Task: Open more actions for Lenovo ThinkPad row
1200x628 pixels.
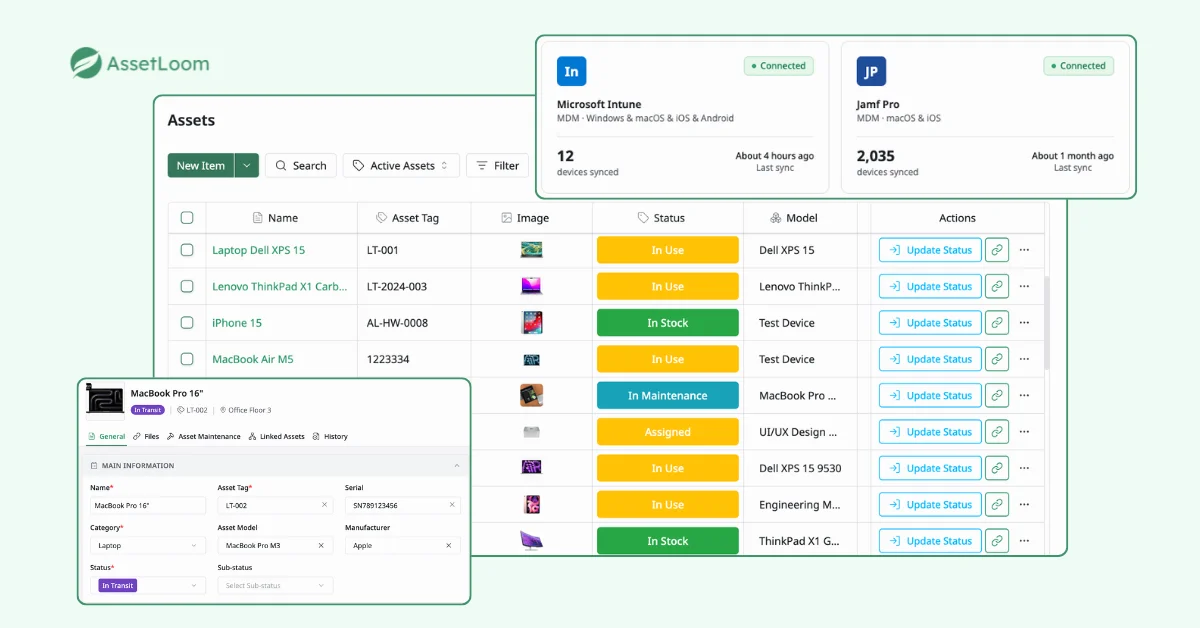Action: (1024, 286)
